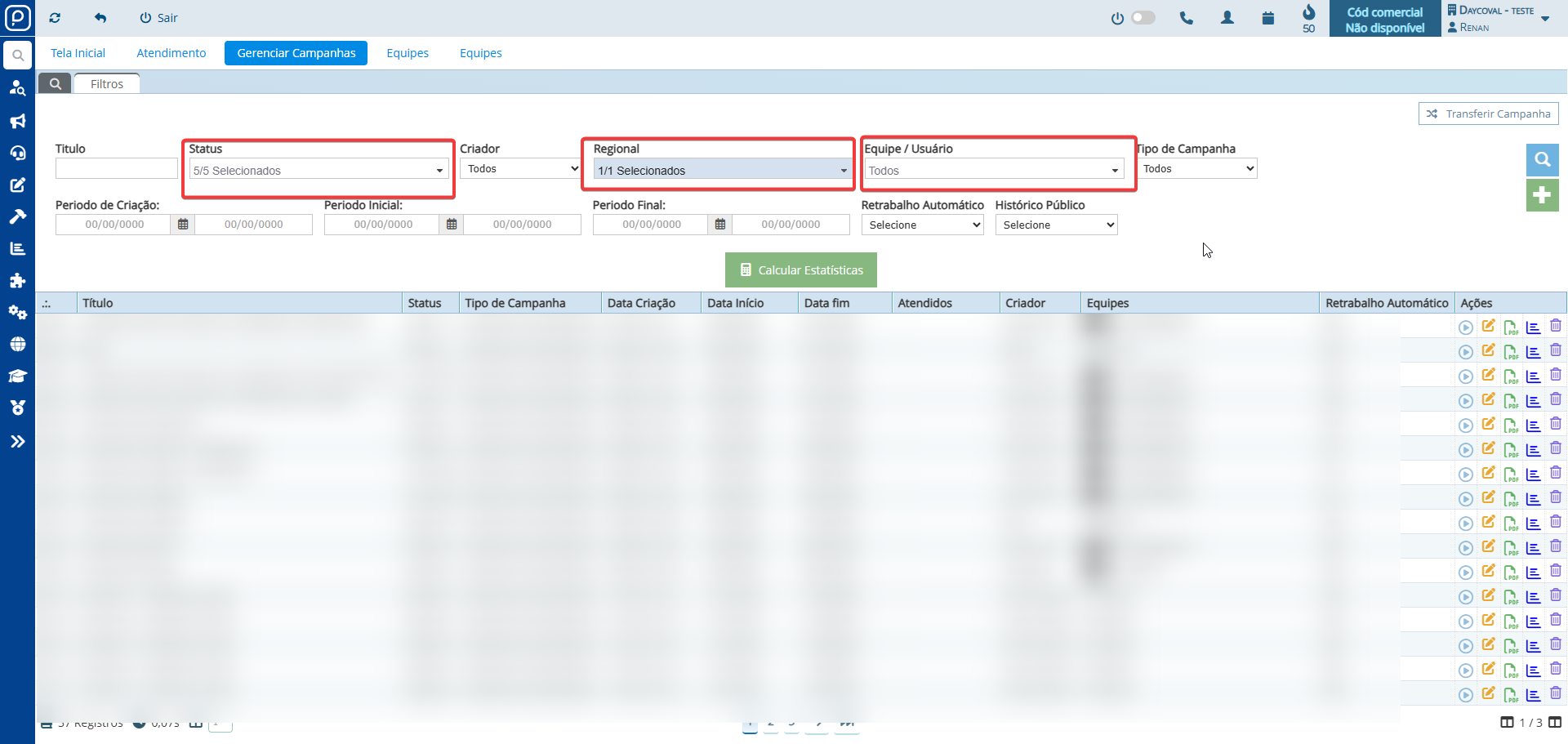Viewport: 1568px width, 744px height.
Task: Click the puzzle piece icon in sidebar
Action: [x=17, y=280]
